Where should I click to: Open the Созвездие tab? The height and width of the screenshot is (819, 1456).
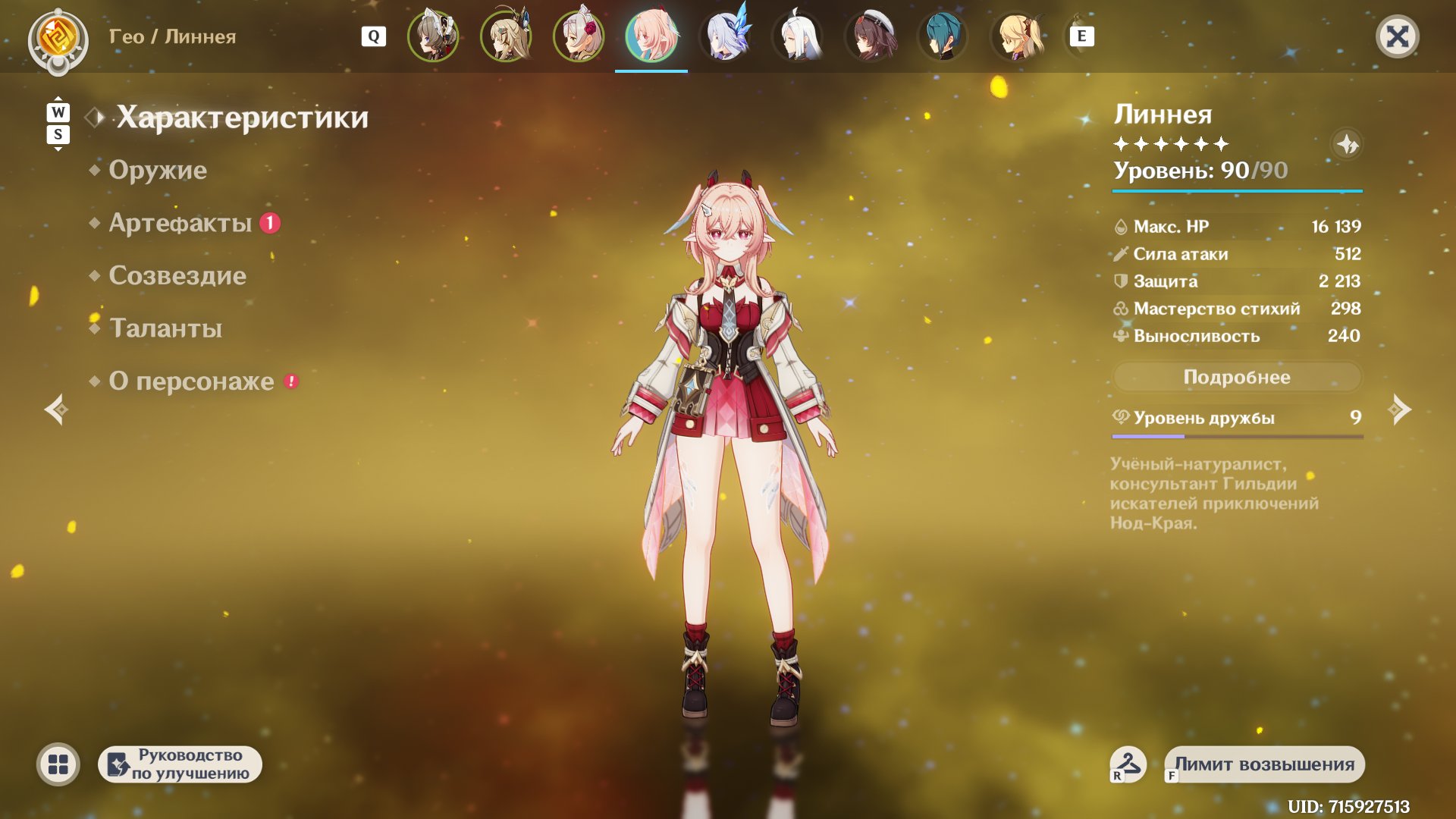[x=177, y=275]
